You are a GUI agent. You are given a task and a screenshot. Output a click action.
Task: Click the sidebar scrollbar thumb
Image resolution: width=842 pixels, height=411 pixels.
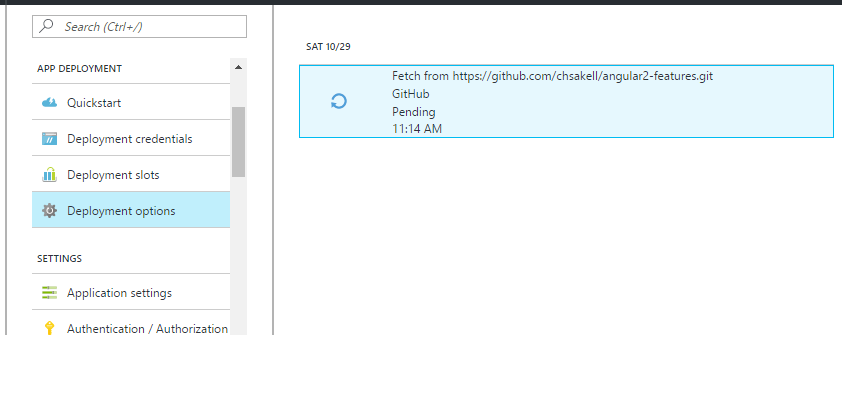[x=238, y=140]
